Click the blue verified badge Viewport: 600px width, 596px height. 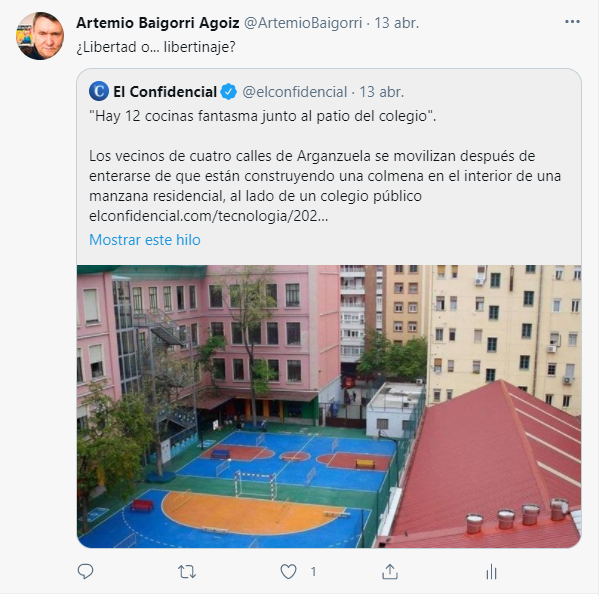click(229, 92)
